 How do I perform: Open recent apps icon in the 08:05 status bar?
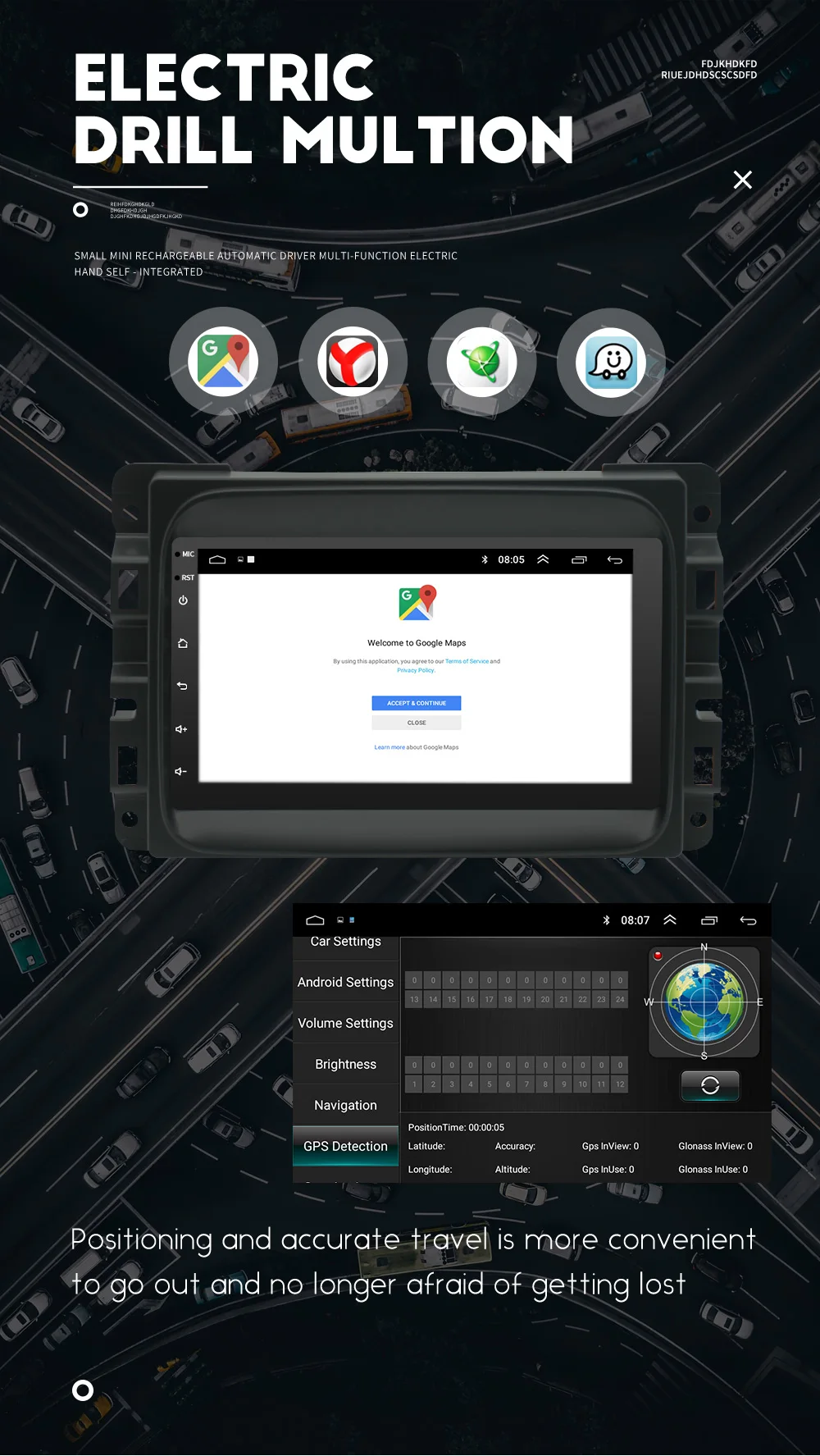coord(579,559)
